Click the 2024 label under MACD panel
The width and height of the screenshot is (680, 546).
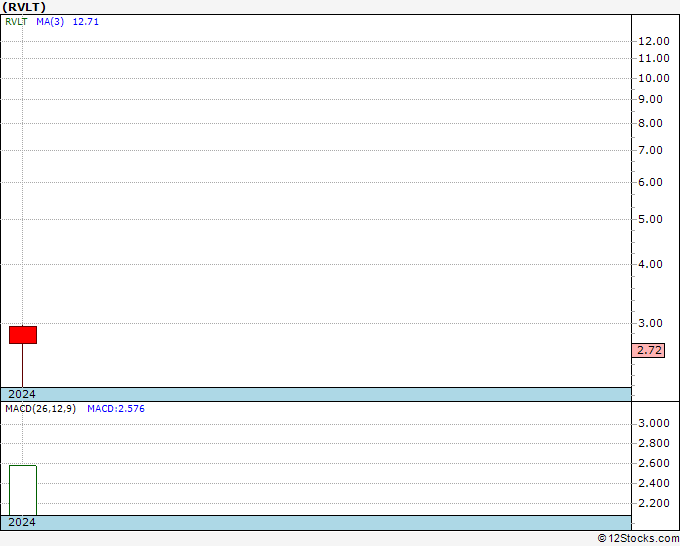coord(22,522)
